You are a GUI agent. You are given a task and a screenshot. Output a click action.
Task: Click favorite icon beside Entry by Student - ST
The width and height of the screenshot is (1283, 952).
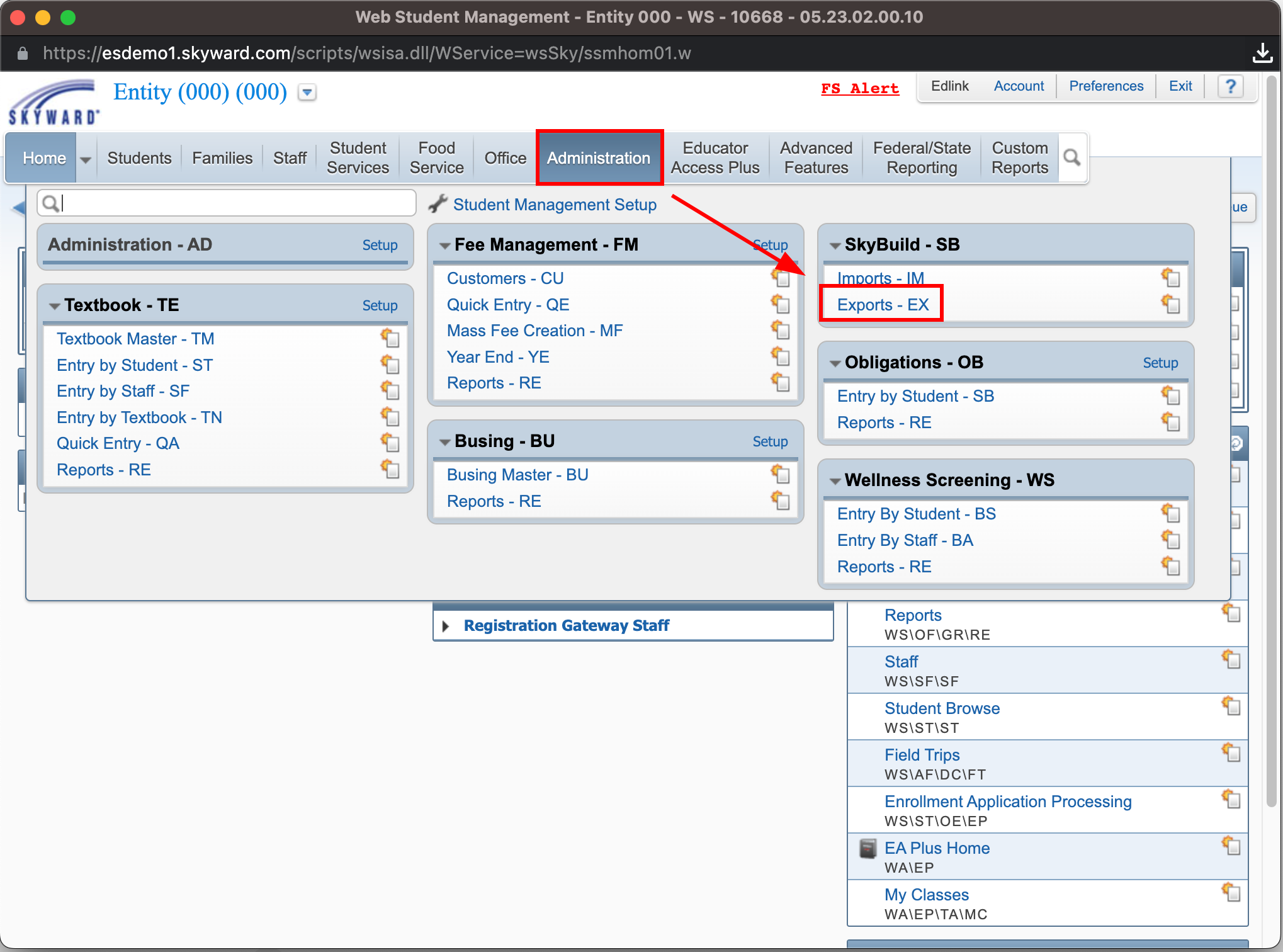point(390,365)
